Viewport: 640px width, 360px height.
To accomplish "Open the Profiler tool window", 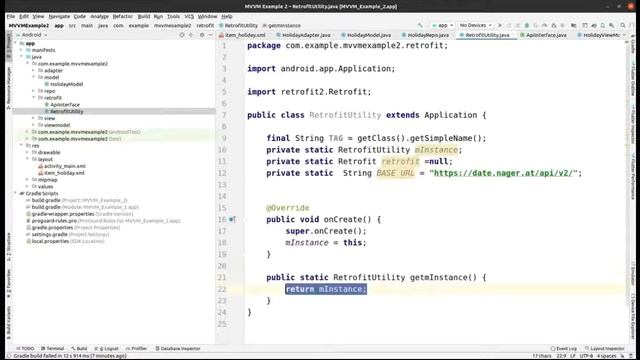I will (136, 349).
